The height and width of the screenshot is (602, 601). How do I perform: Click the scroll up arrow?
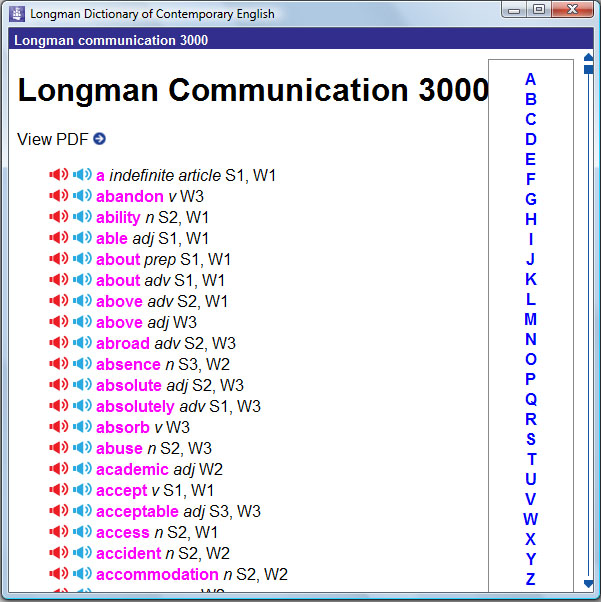[x=588, y=58]
